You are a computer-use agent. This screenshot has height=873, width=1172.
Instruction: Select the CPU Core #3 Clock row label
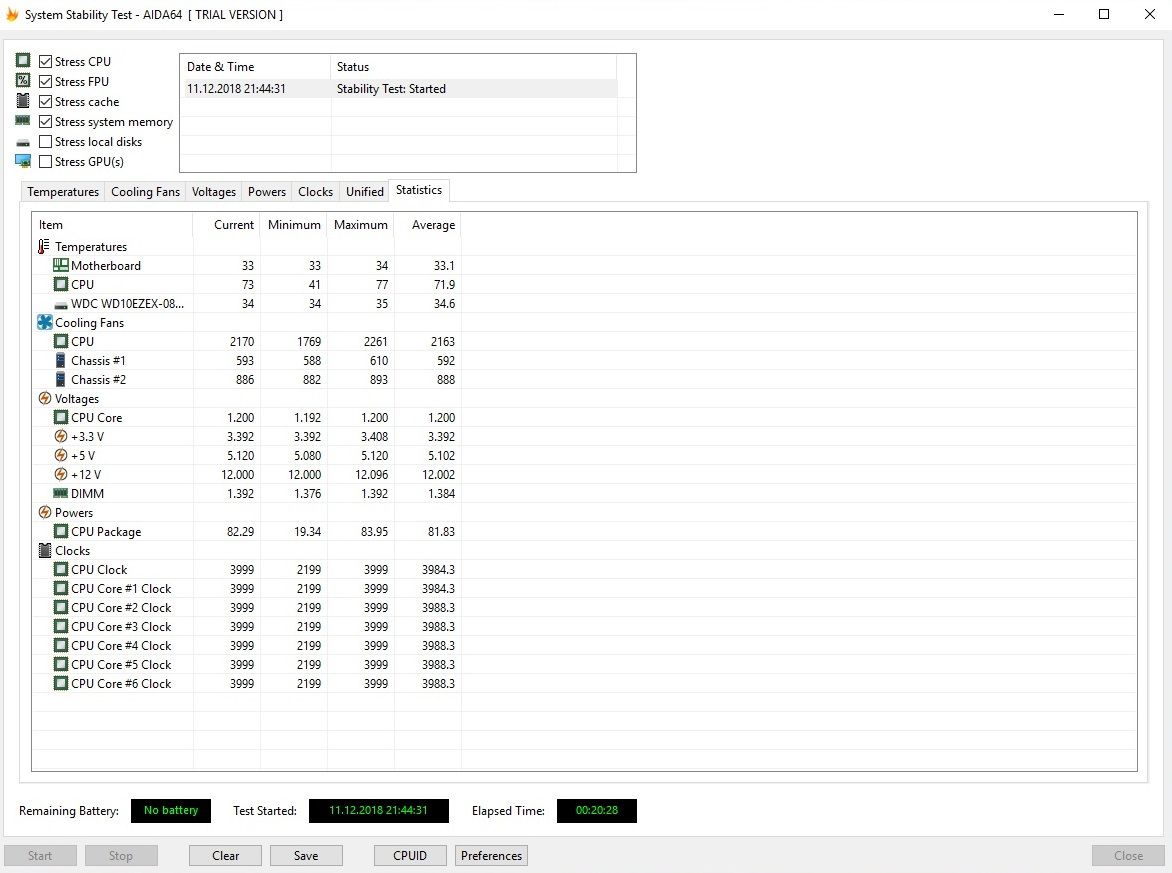click(121, 626)
